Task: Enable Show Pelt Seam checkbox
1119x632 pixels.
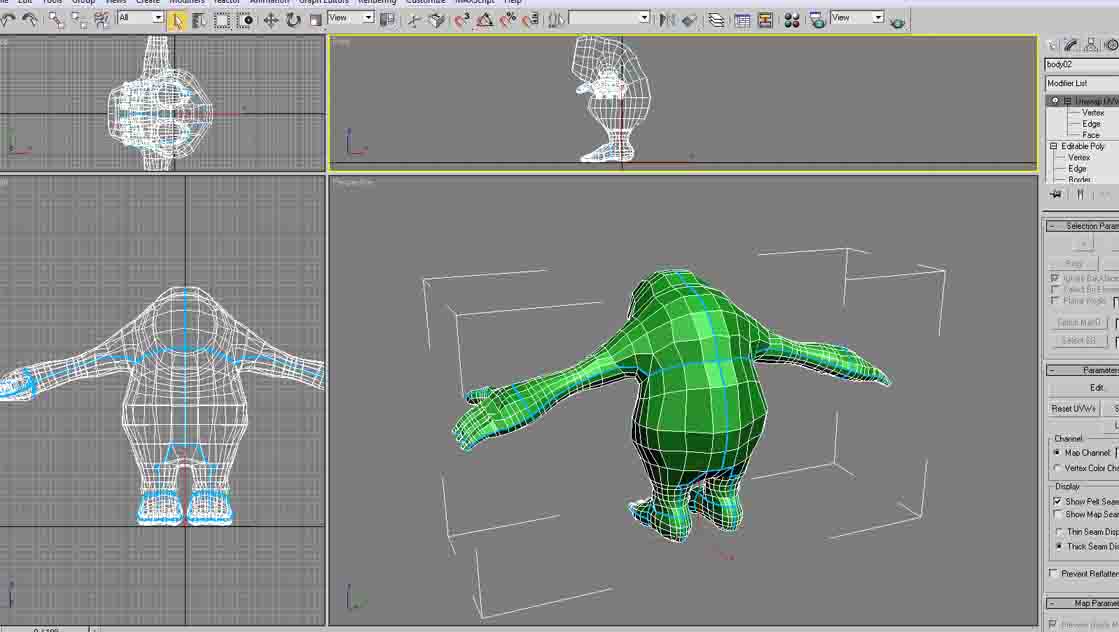Action: tap(1057, 501)
